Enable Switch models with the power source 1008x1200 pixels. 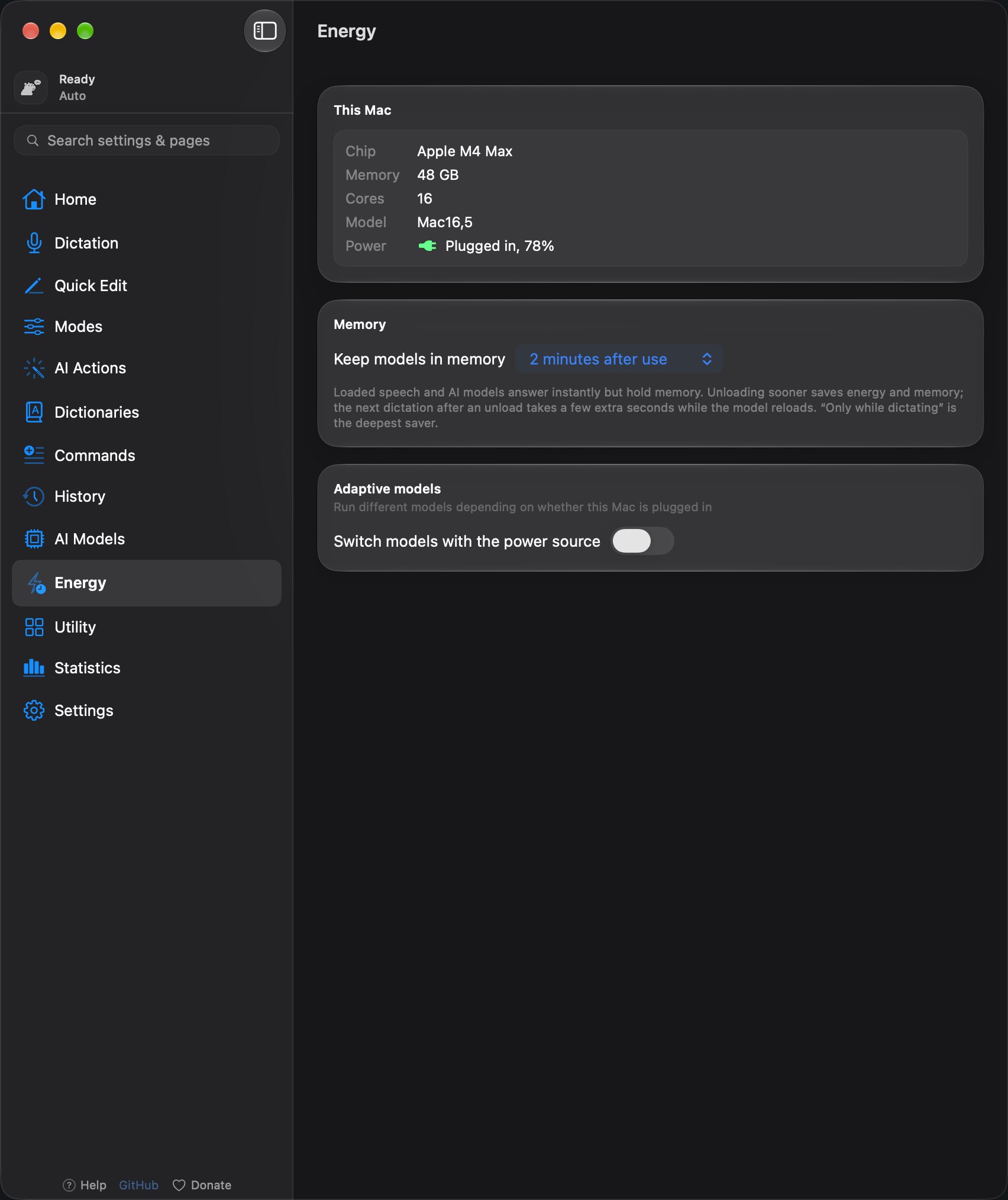642,541
